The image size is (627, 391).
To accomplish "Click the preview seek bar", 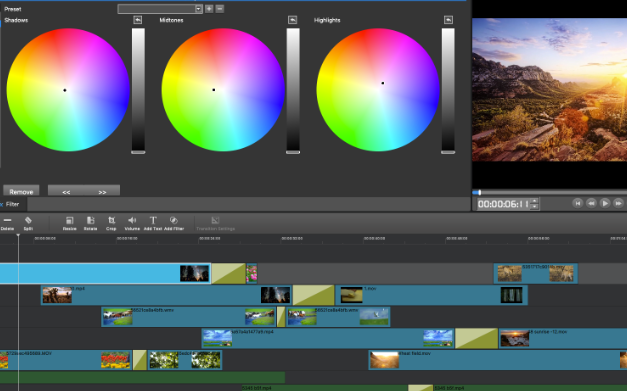I will [x=549, y=192].
